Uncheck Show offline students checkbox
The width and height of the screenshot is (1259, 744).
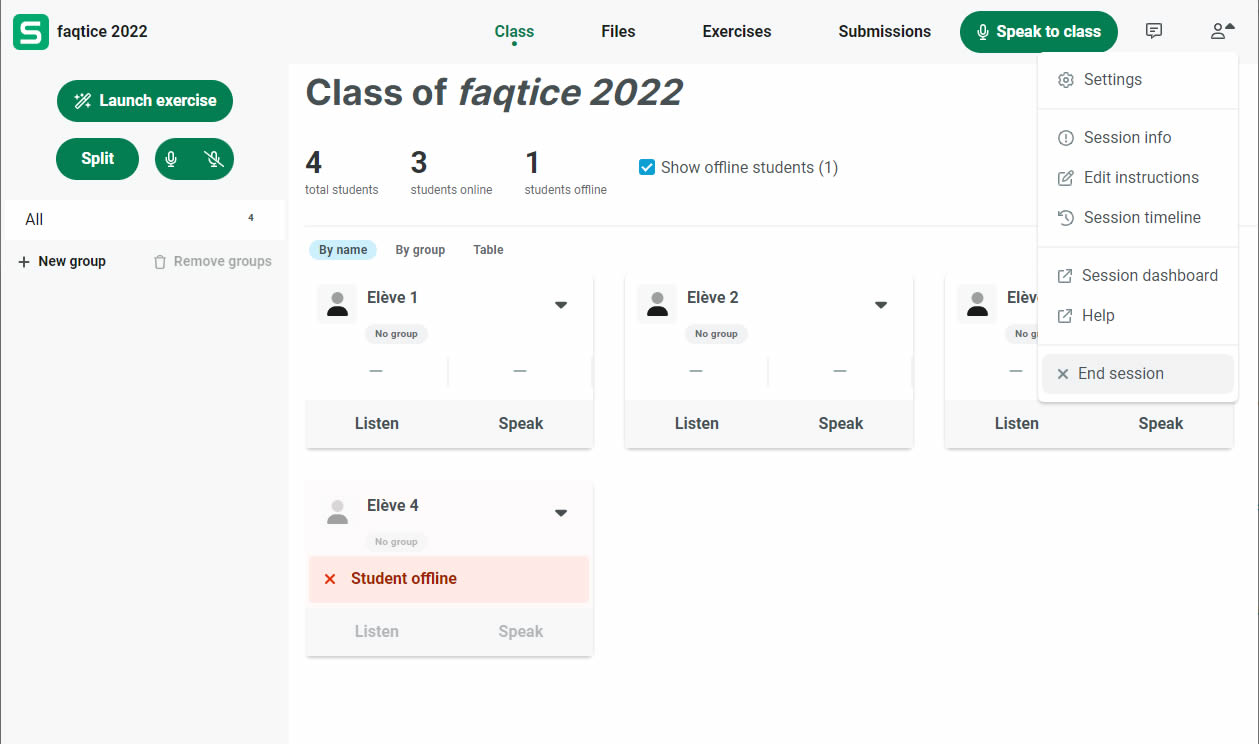[647, 167]
